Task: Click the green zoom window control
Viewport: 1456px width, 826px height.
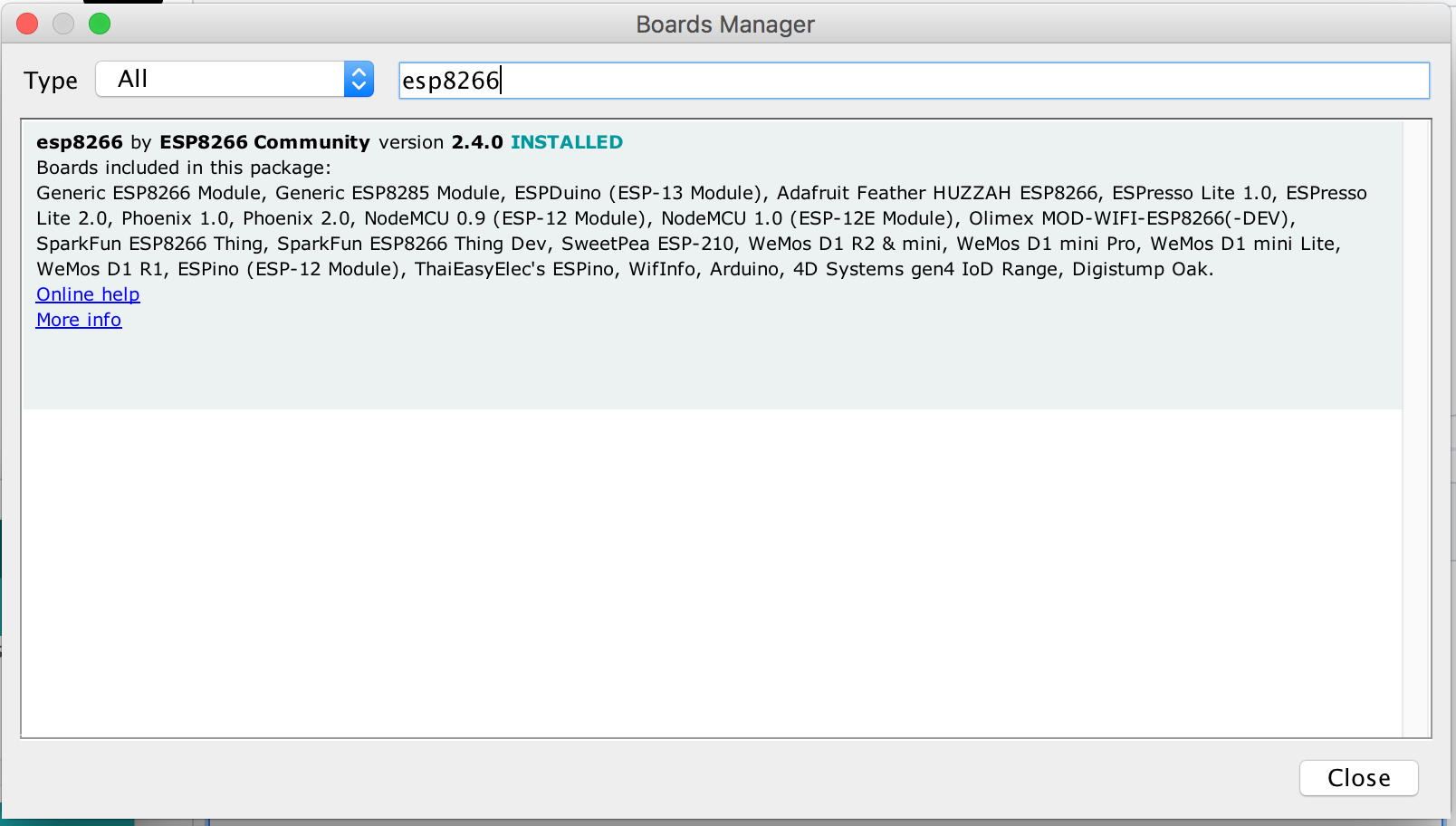Action: (101, 24)
